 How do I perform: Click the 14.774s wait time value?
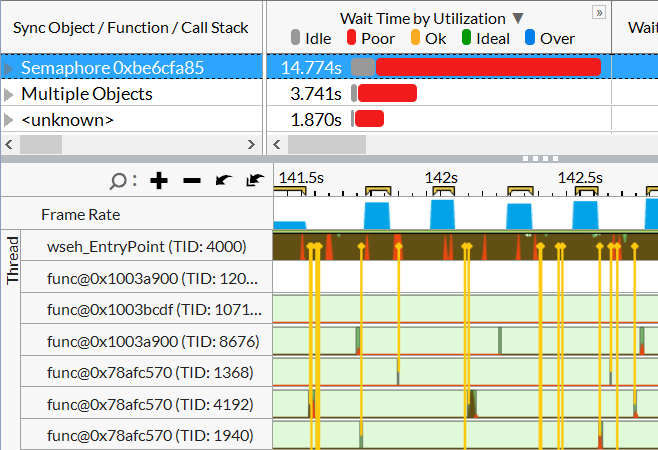[x=311, y=68]
